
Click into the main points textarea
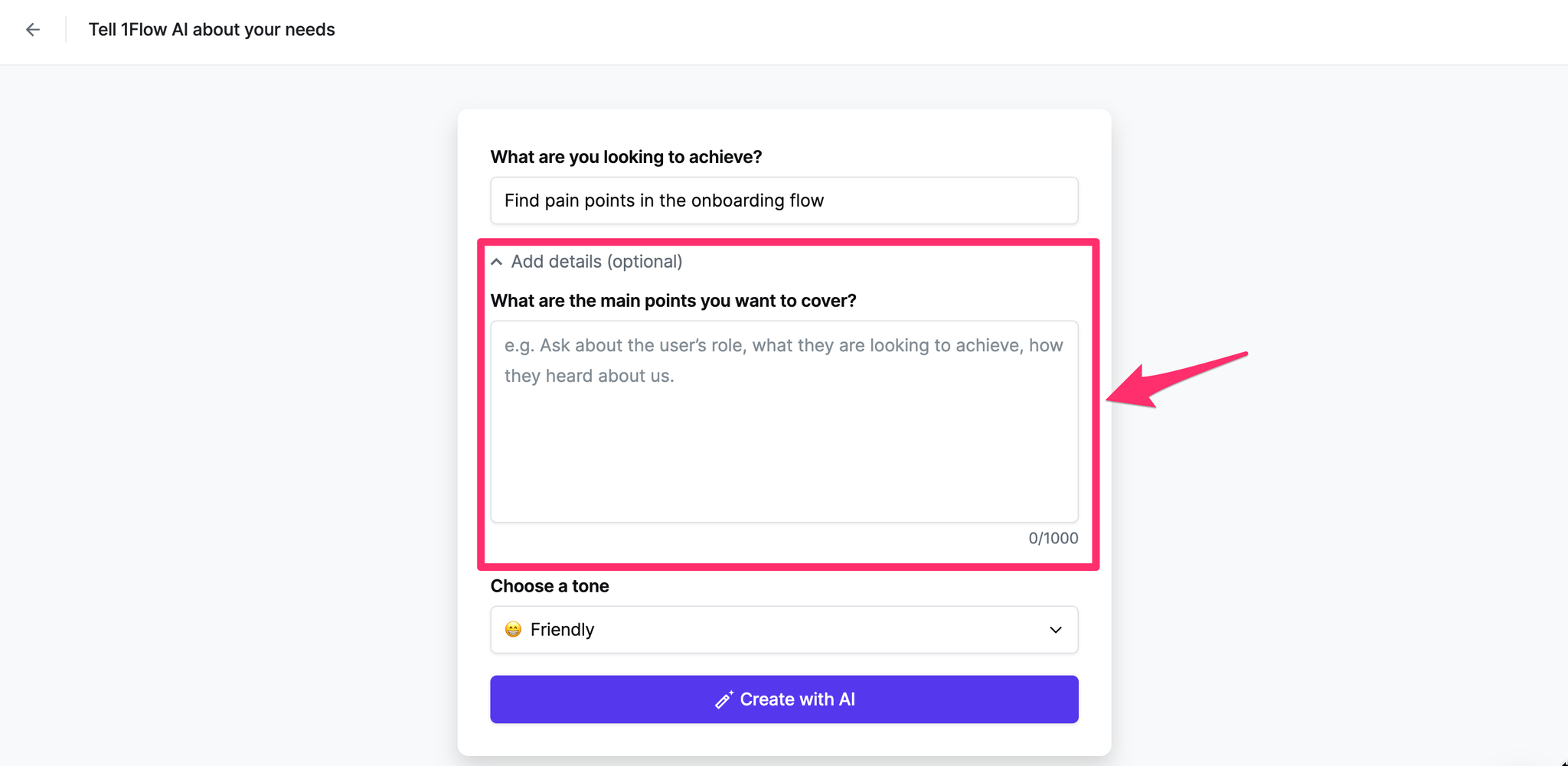pos(784,422)
